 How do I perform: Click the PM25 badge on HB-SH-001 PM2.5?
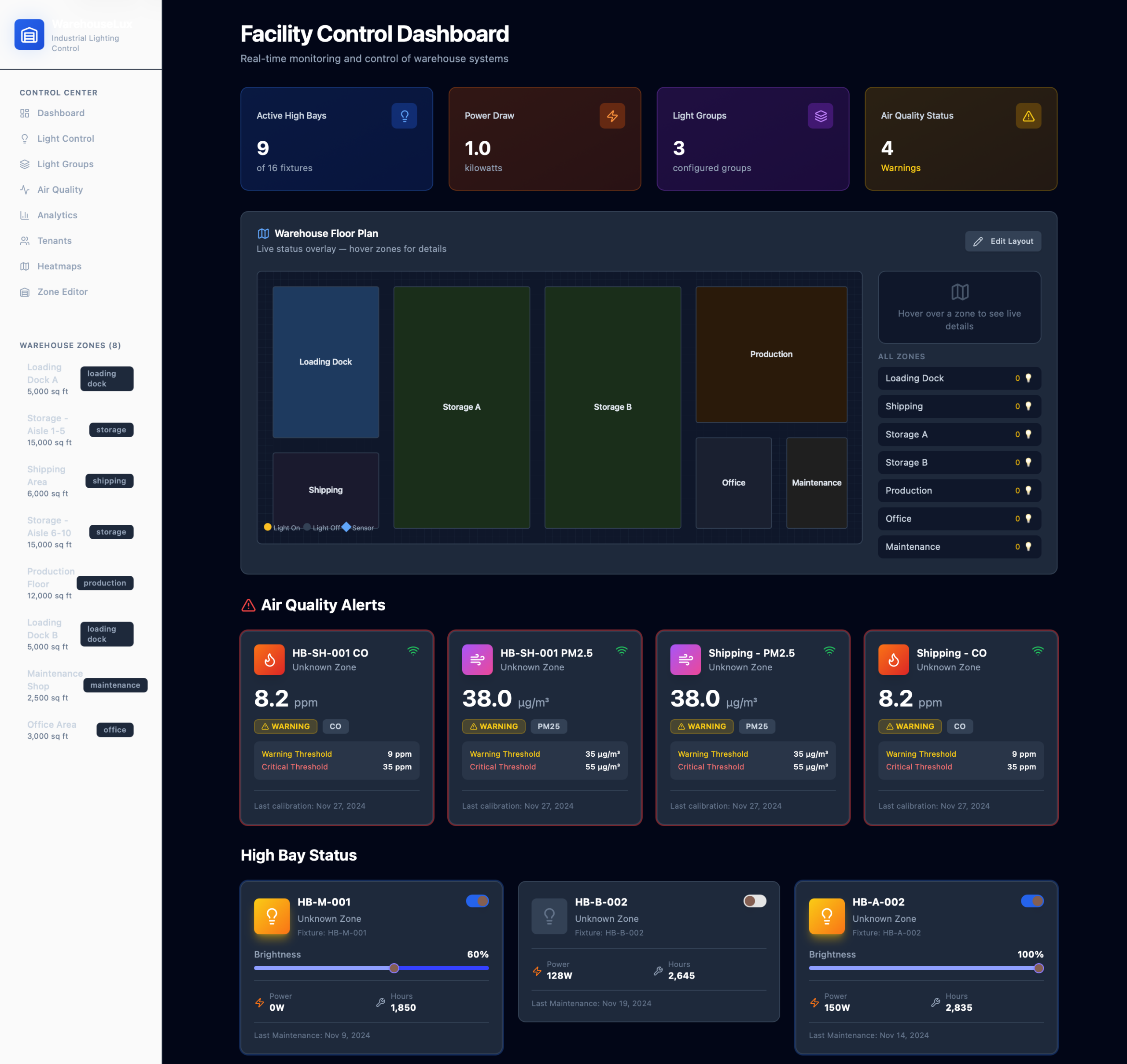(x=549, y=726)
